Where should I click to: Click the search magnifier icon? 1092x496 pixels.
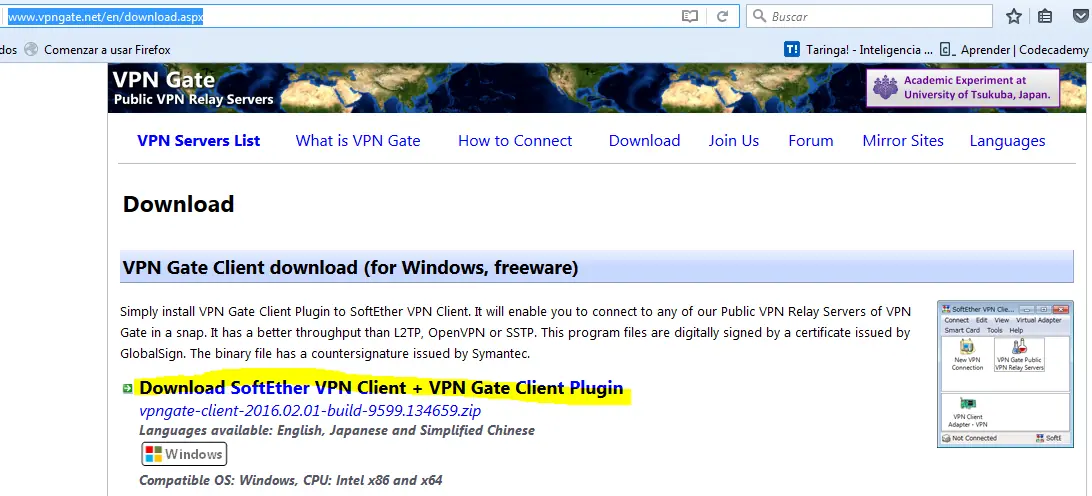click(760, 16)
